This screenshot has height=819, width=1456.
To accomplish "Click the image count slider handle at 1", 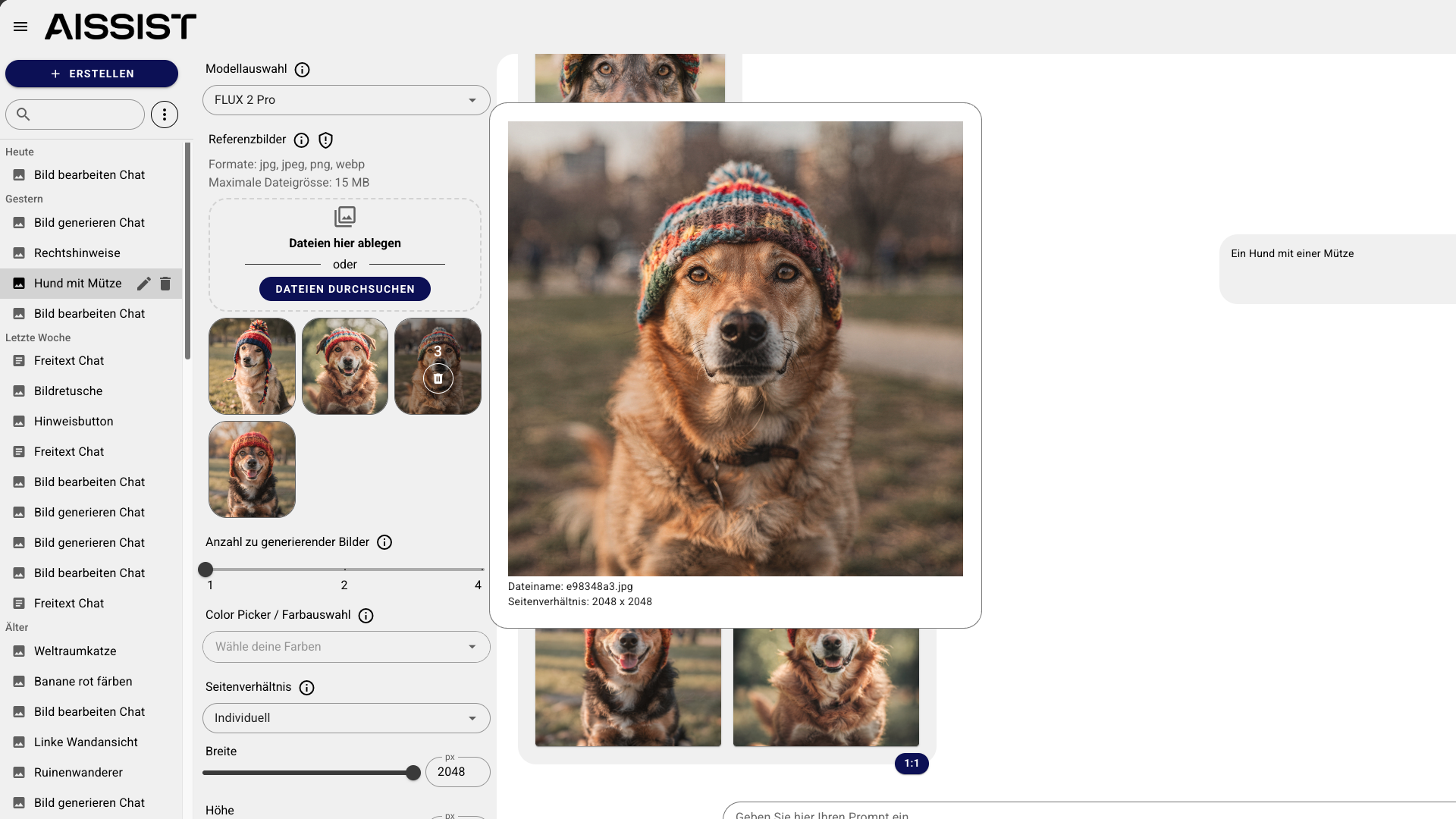I will click(x=206, y=570).
